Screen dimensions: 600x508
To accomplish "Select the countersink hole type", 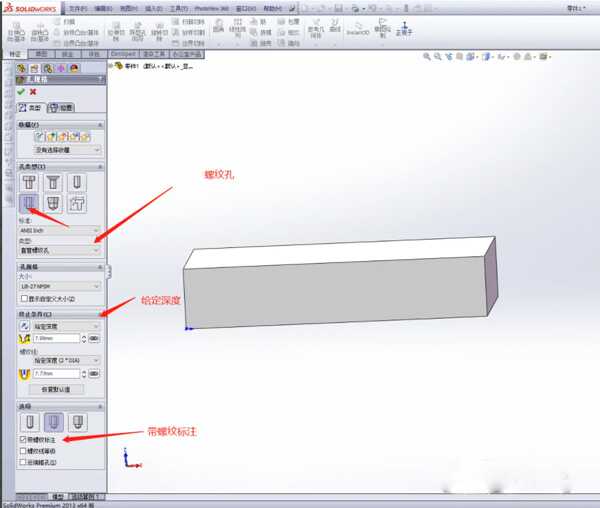I will (53, 182).
